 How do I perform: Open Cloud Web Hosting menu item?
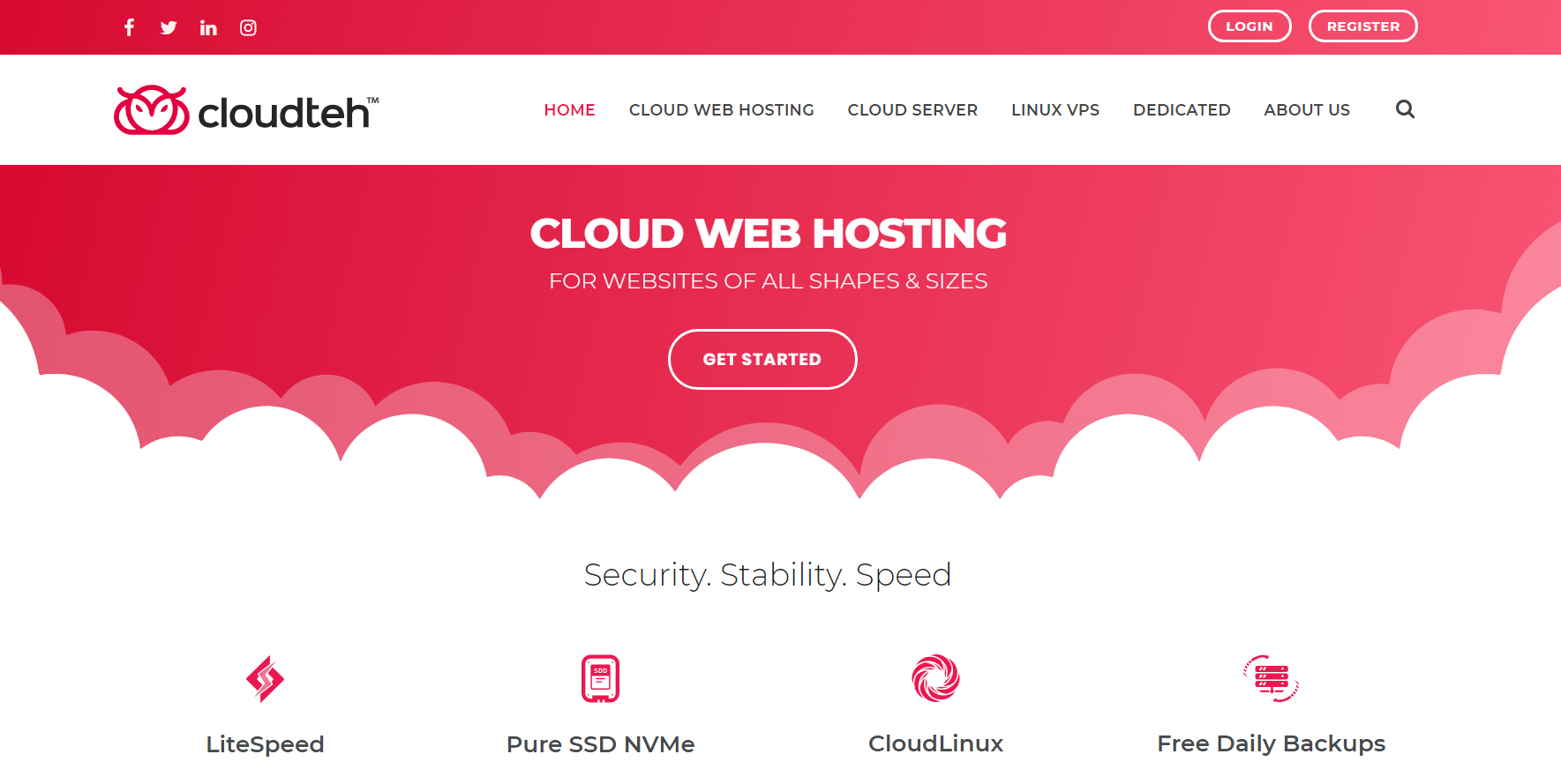coord(721,110)
